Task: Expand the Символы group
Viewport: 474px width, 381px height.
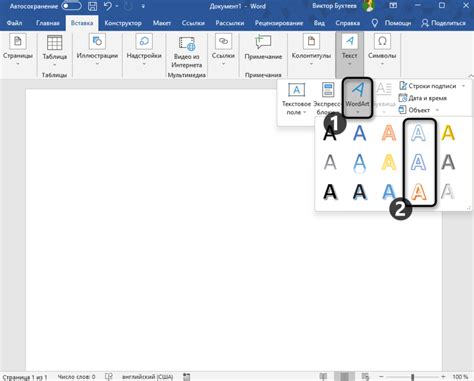Action: click(x=382, y=50)
